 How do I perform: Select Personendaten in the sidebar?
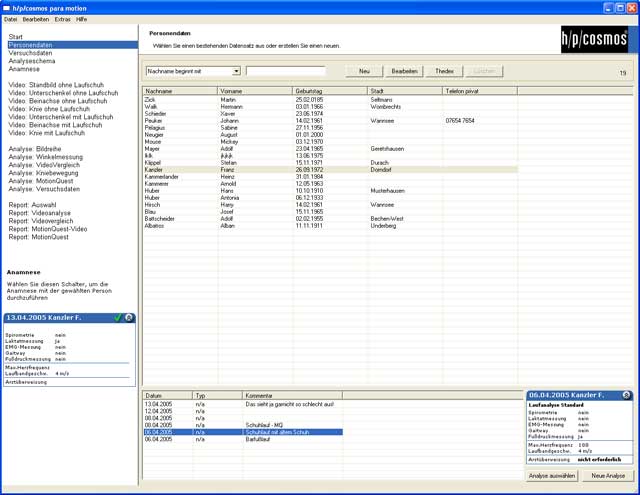[x=73, y=45]
